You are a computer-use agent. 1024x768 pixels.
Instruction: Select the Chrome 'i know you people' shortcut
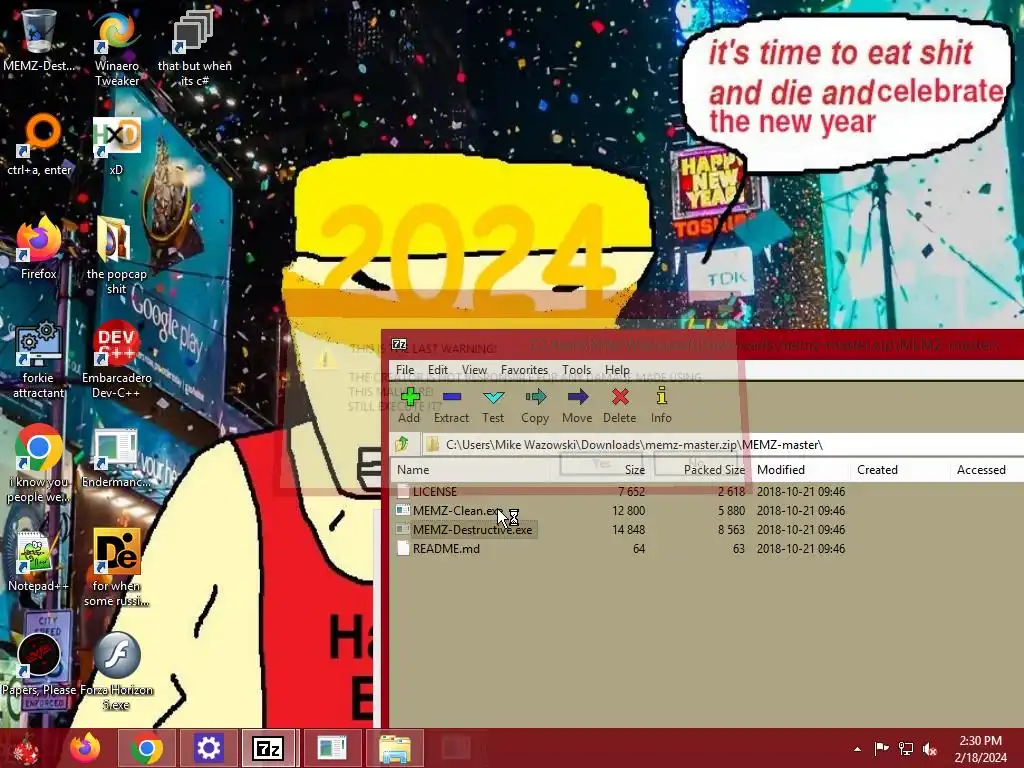point(39,464)
